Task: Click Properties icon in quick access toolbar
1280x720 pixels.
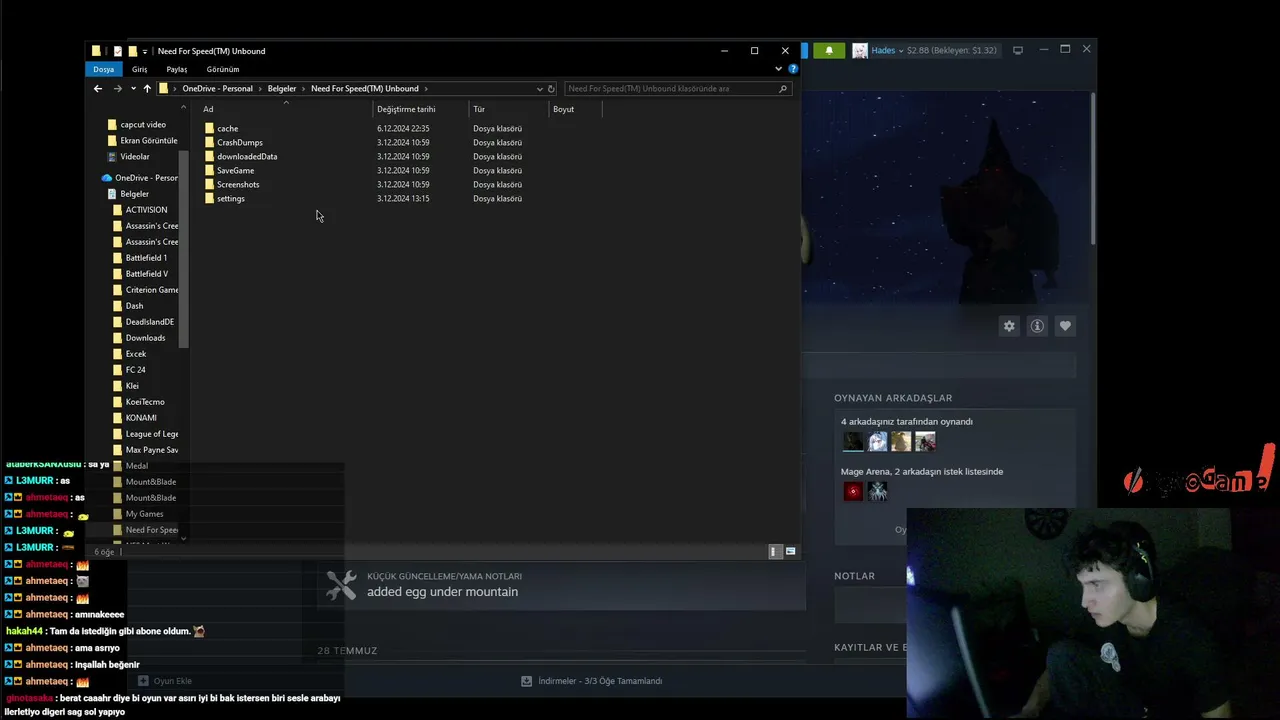Action: (118, 51)
